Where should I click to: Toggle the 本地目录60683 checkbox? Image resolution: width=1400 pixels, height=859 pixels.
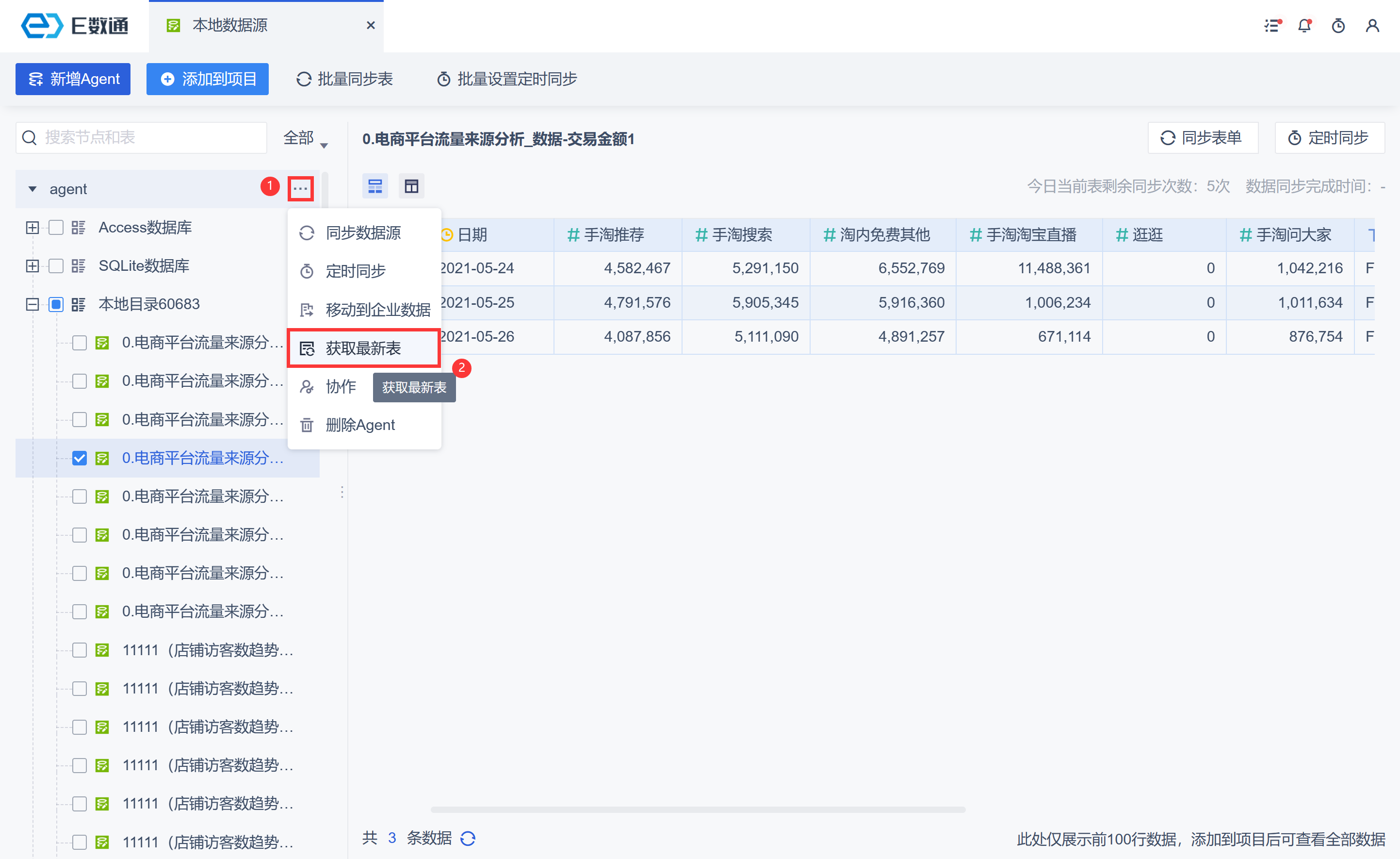[56, 304]
